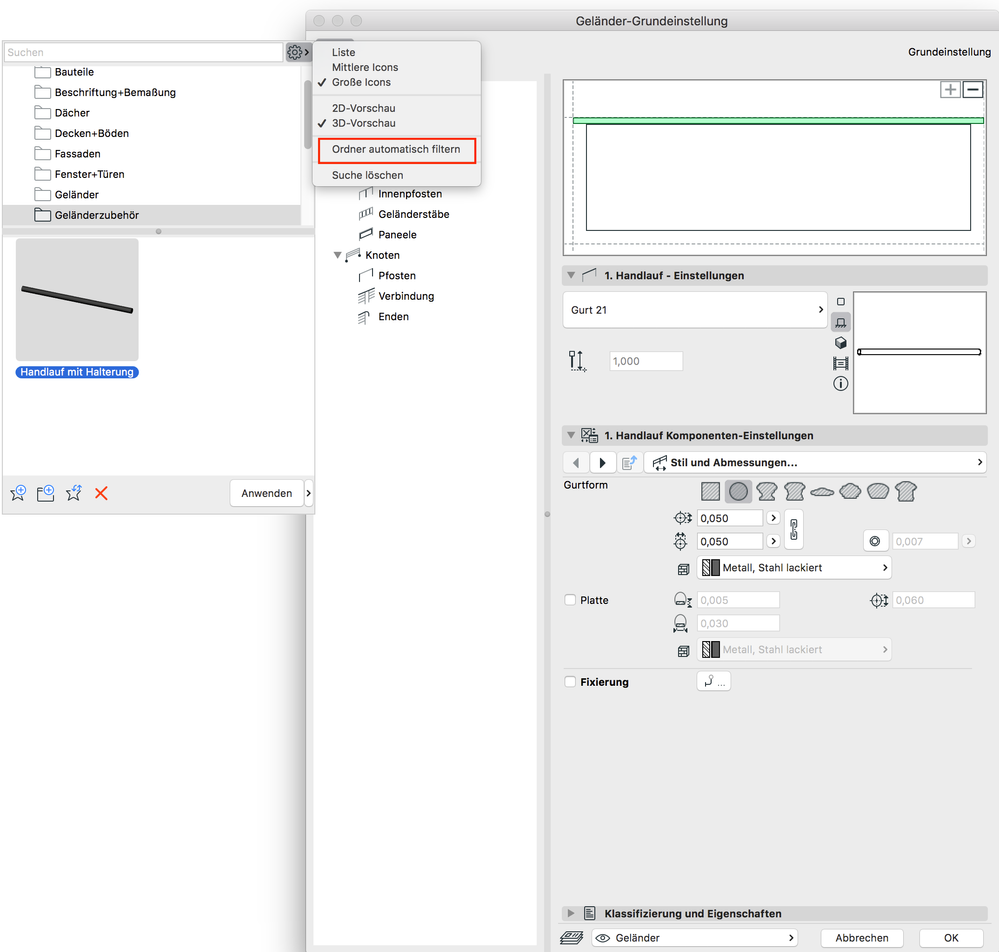Open the gear settings menu beside the search field
The image size is (999, 952).
298,52
